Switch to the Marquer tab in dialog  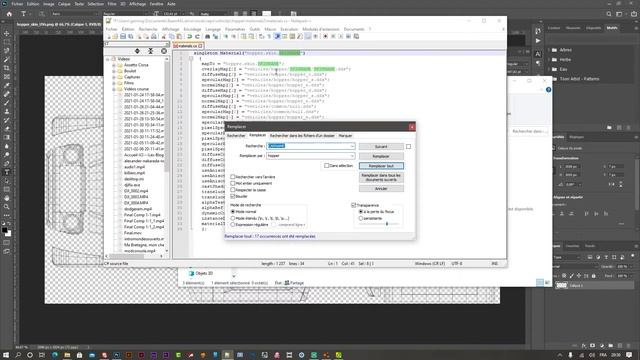[x=345, y=136]
